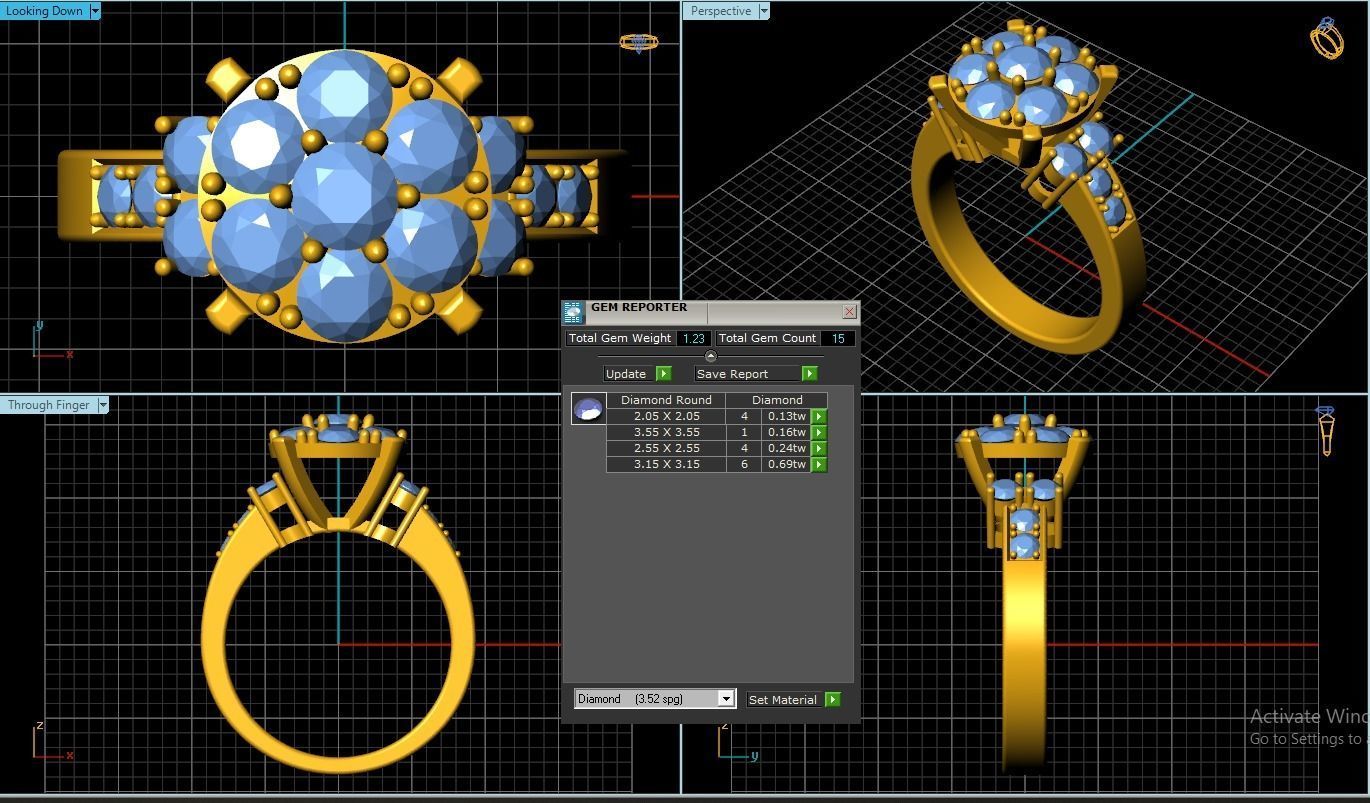1370x803 pixels.
Task: Click the Looking Down viewport label
Action: tap(44, 11)
